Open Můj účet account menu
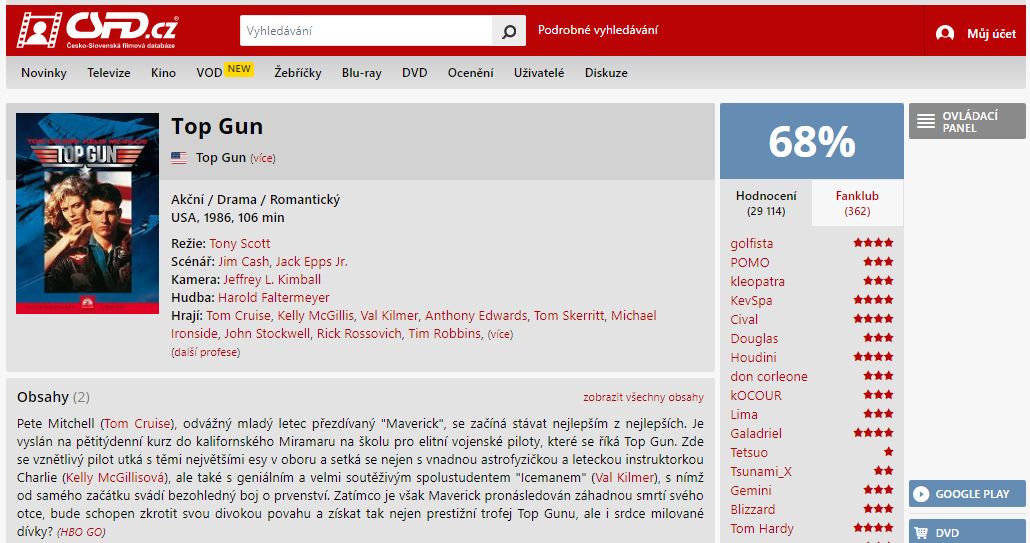The image size is (1030, 543). pos(991,33)
